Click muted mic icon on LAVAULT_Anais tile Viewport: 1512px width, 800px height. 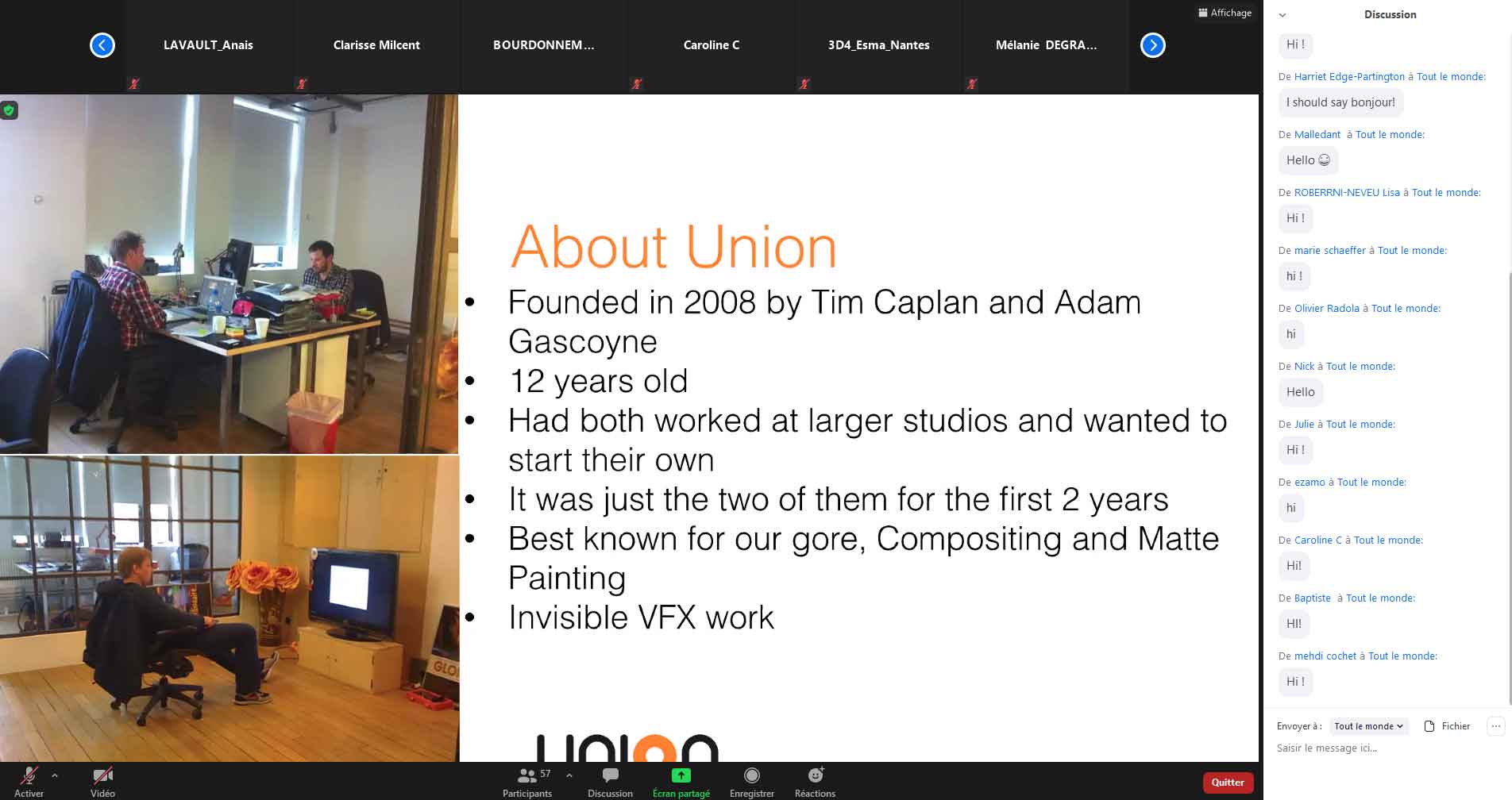tap(134, 83)
